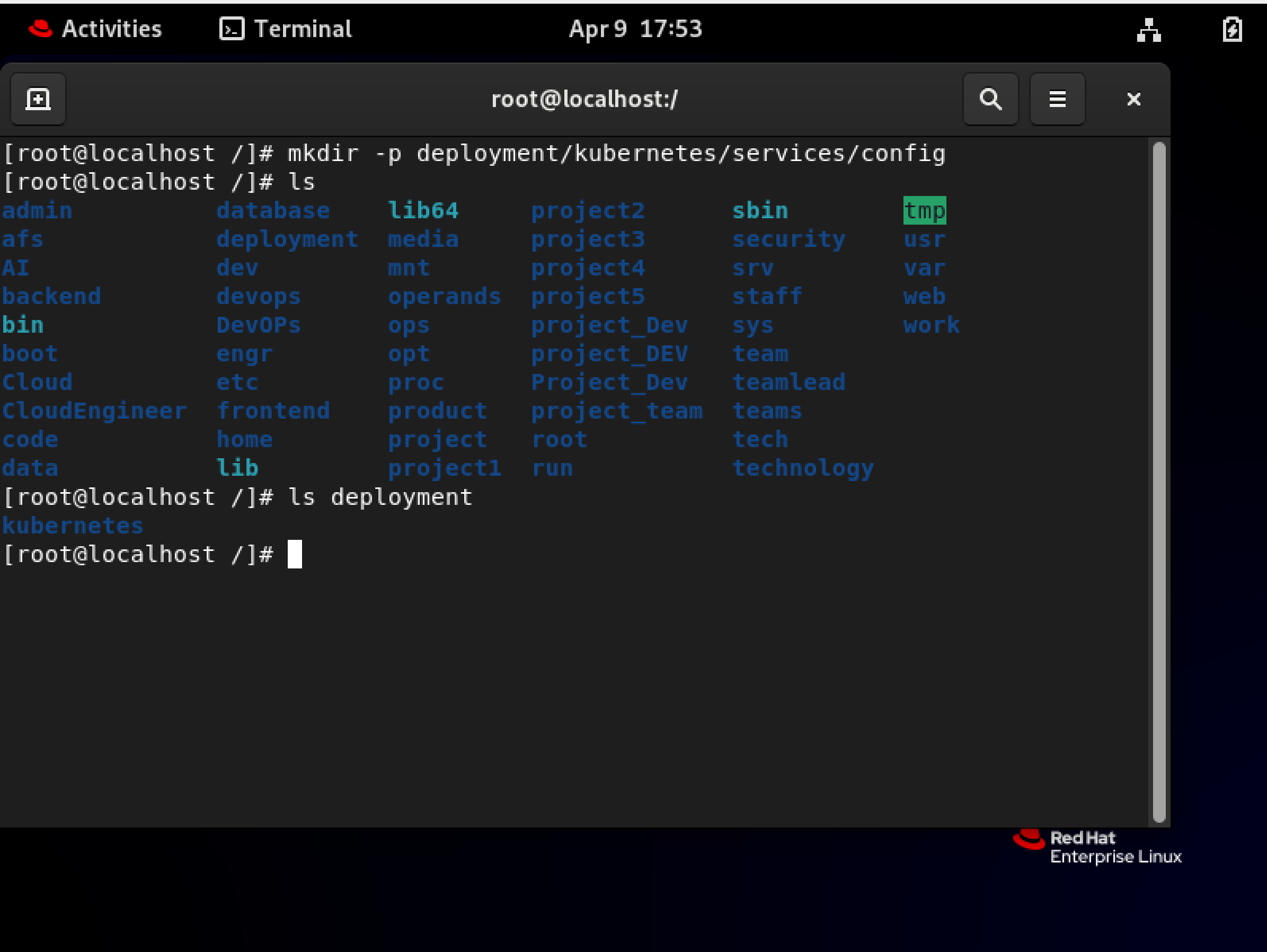Click the 'project1' directory name
This screenshot has height=952, width=1267.
tap(445, 468)
